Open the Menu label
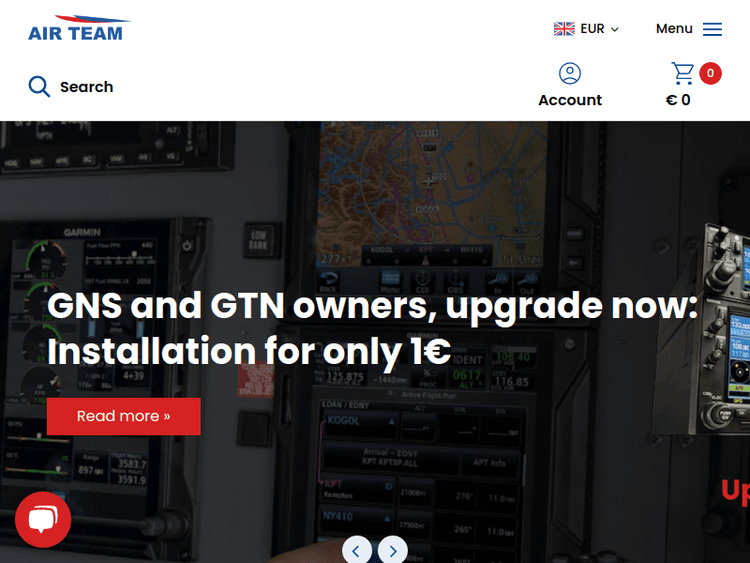This screenshot has height=563, width=750. [674, 29]
